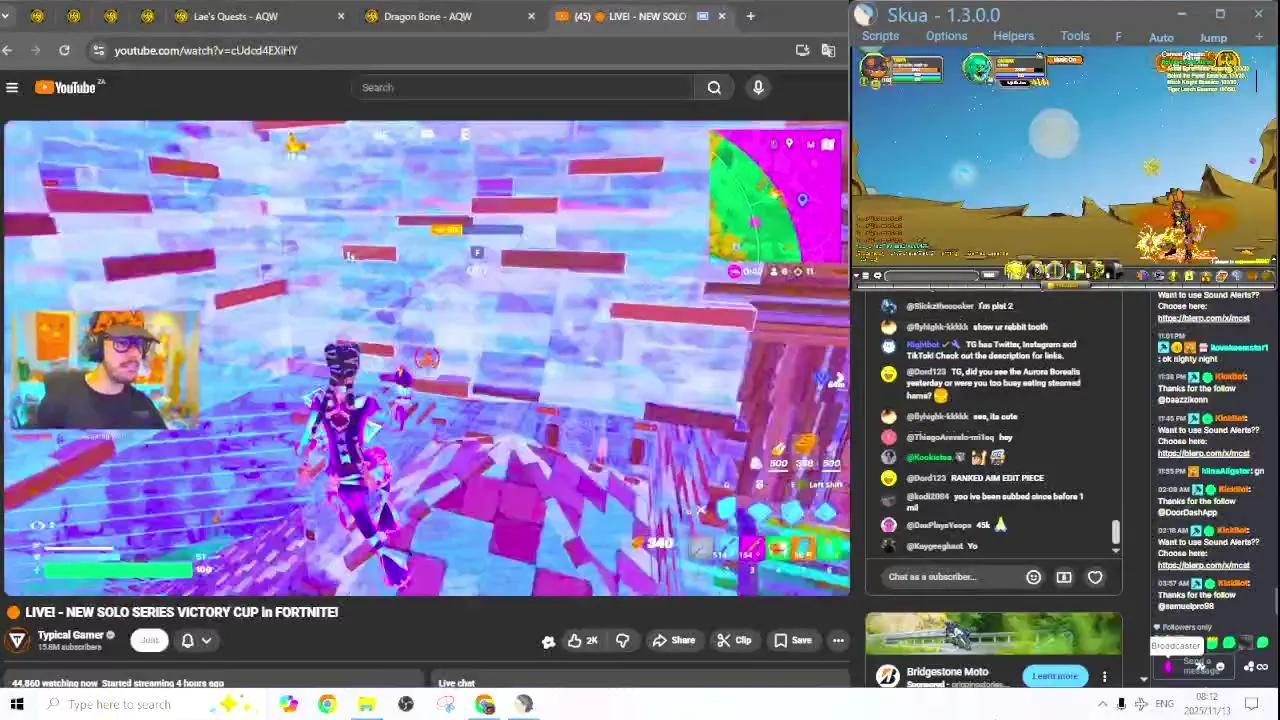Image resolution: width=1280 pixels, height=720 pixels.
Task: Click the Fortnite live video player
Action: (x=427, y=358)
